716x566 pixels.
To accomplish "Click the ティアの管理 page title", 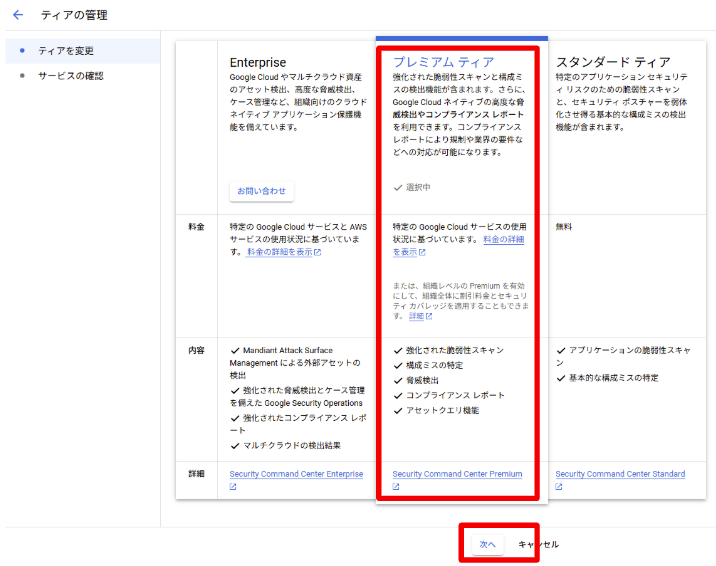I will click(x=74, y=15).
